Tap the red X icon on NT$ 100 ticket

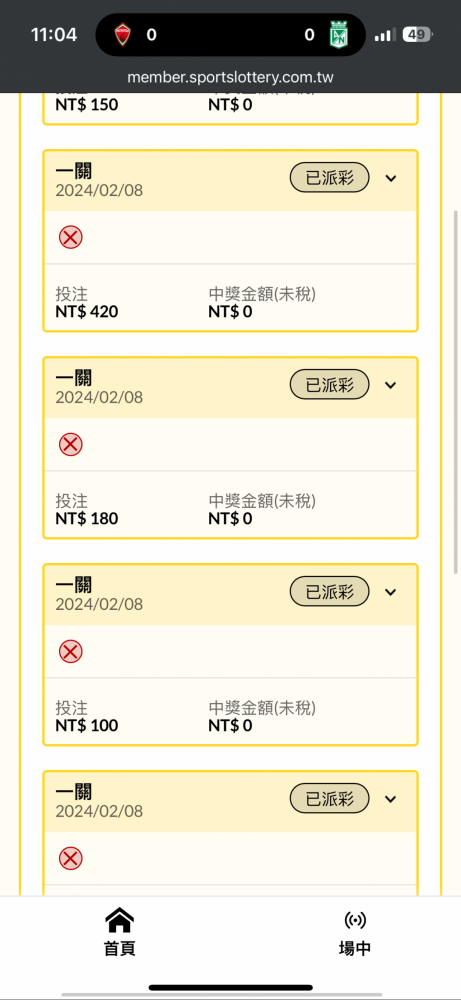pos(71,652)
